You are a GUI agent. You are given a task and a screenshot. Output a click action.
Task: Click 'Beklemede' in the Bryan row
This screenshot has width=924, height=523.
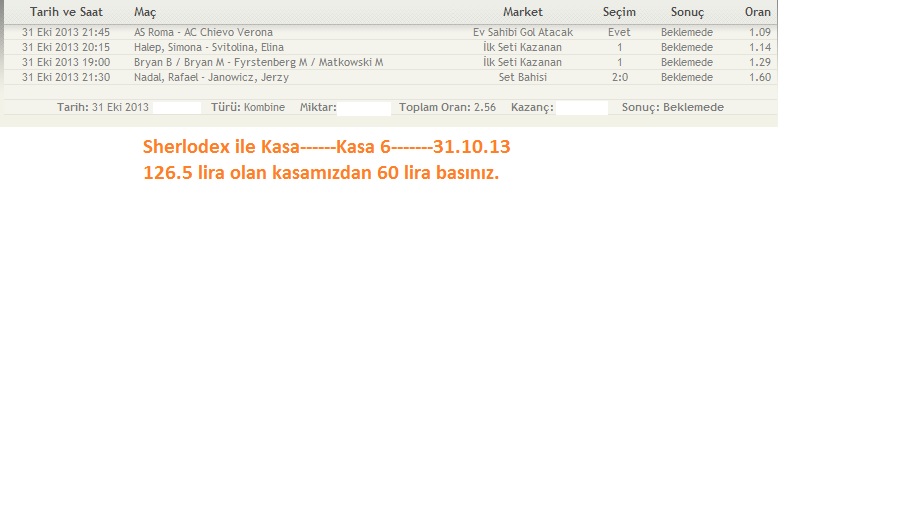click(x=687, y=62)
